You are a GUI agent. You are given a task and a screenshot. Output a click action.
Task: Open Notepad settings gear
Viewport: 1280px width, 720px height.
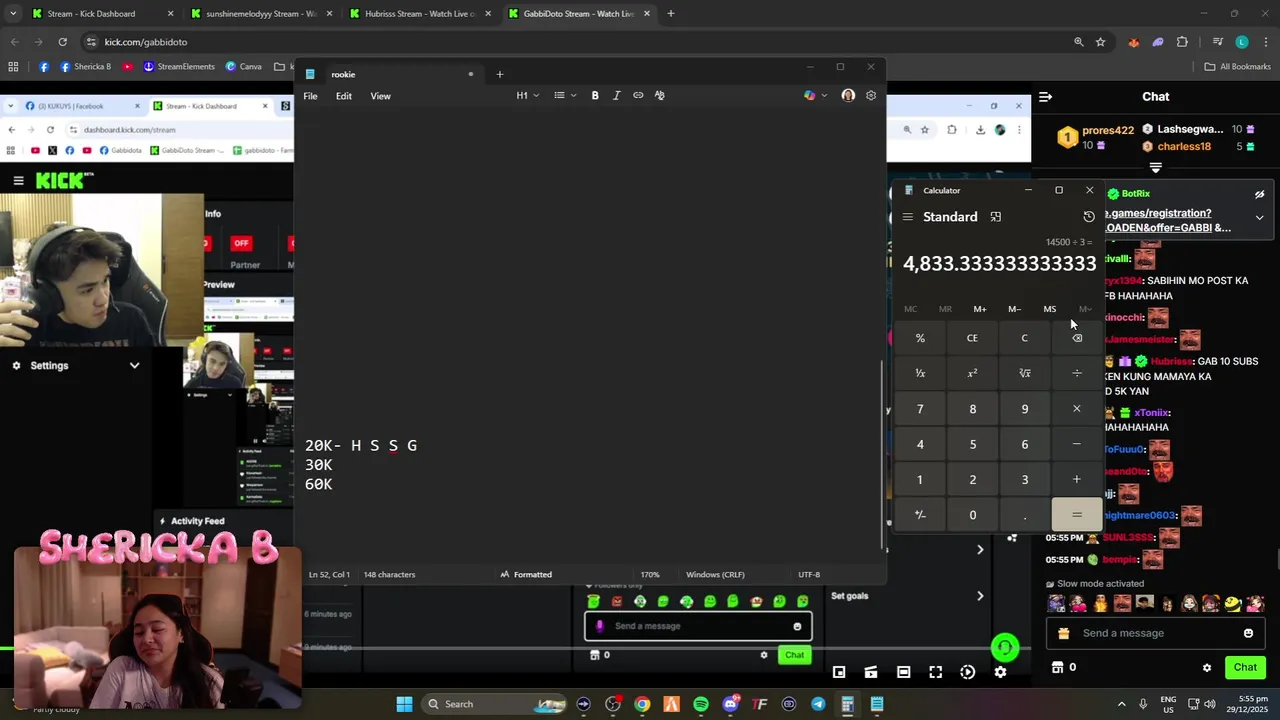(x=871, y=96)
